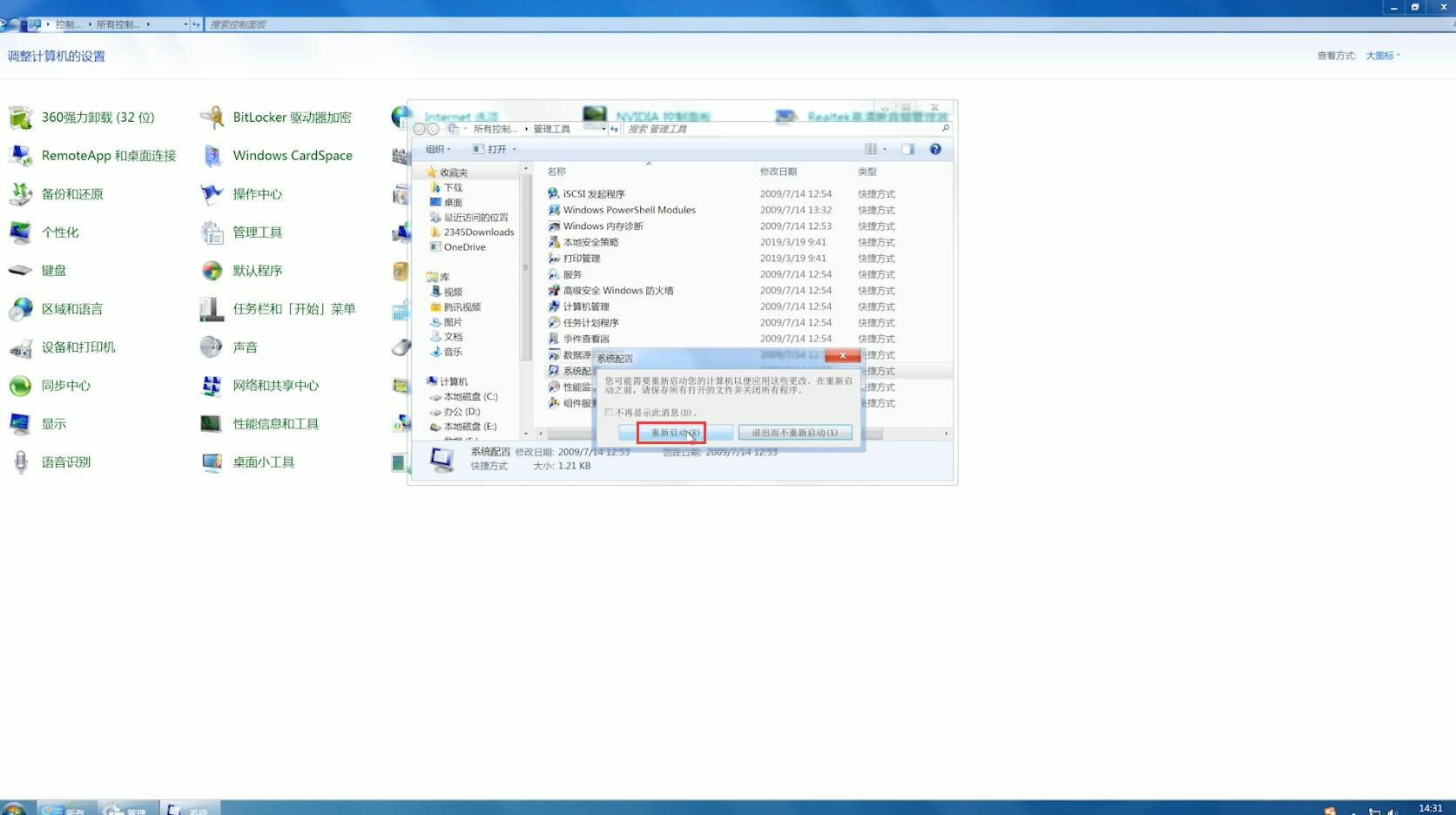This screenshot has width=1456, height=815.
Task: Tick 不再显示此消息 checkbox
Action: 609,413
